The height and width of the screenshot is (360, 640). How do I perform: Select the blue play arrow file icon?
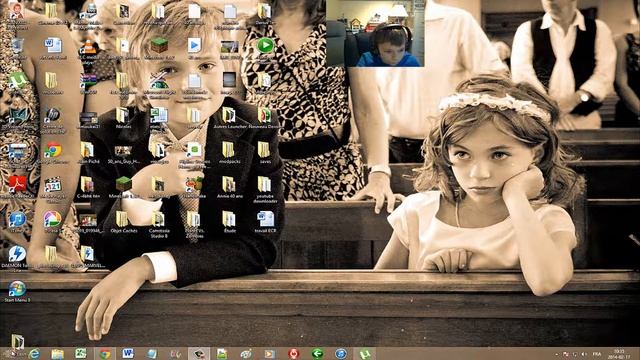click(194, 45)
